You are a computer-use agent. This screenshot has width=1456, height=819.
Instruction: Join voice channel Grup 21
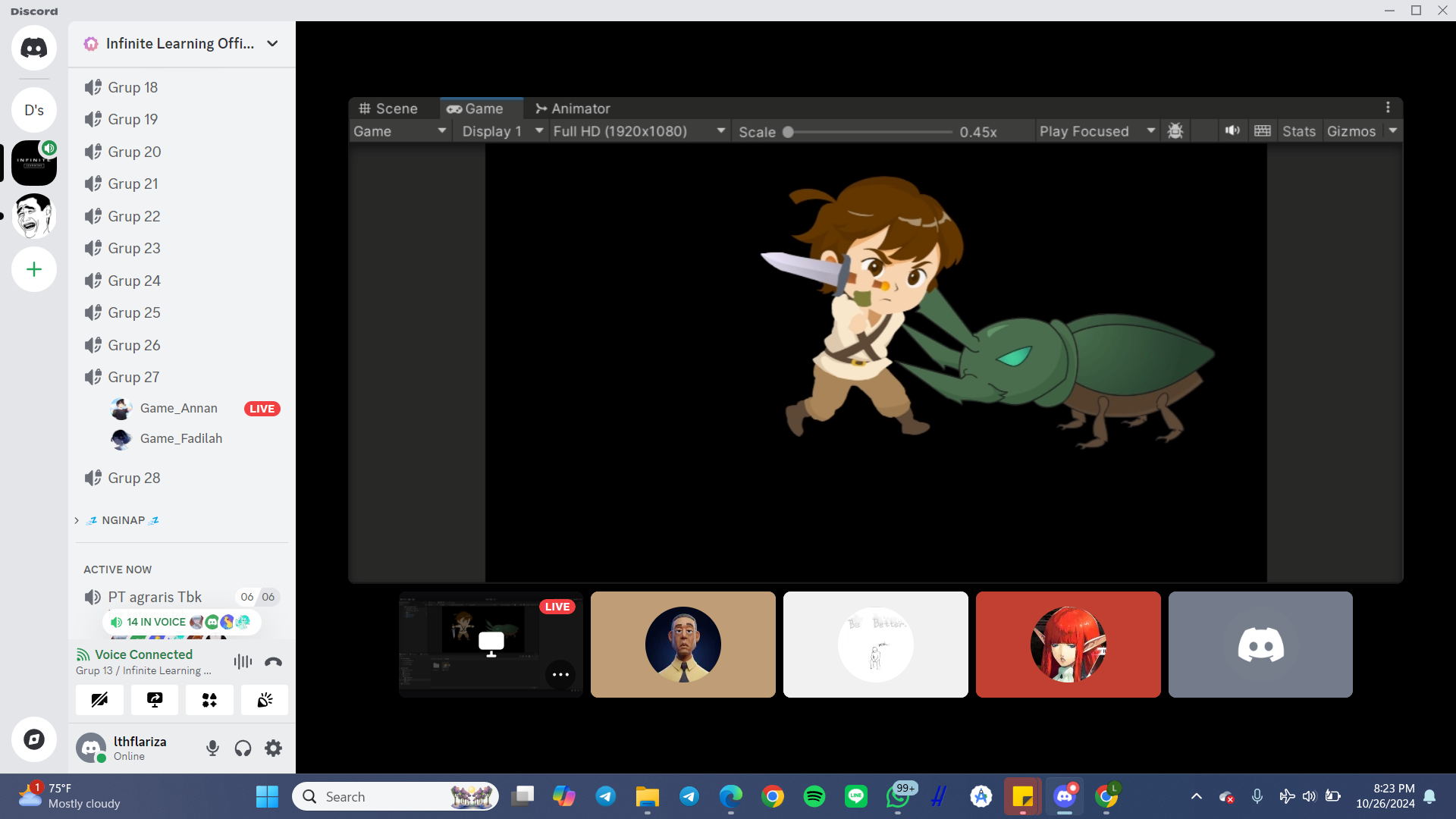pos(182,184)
